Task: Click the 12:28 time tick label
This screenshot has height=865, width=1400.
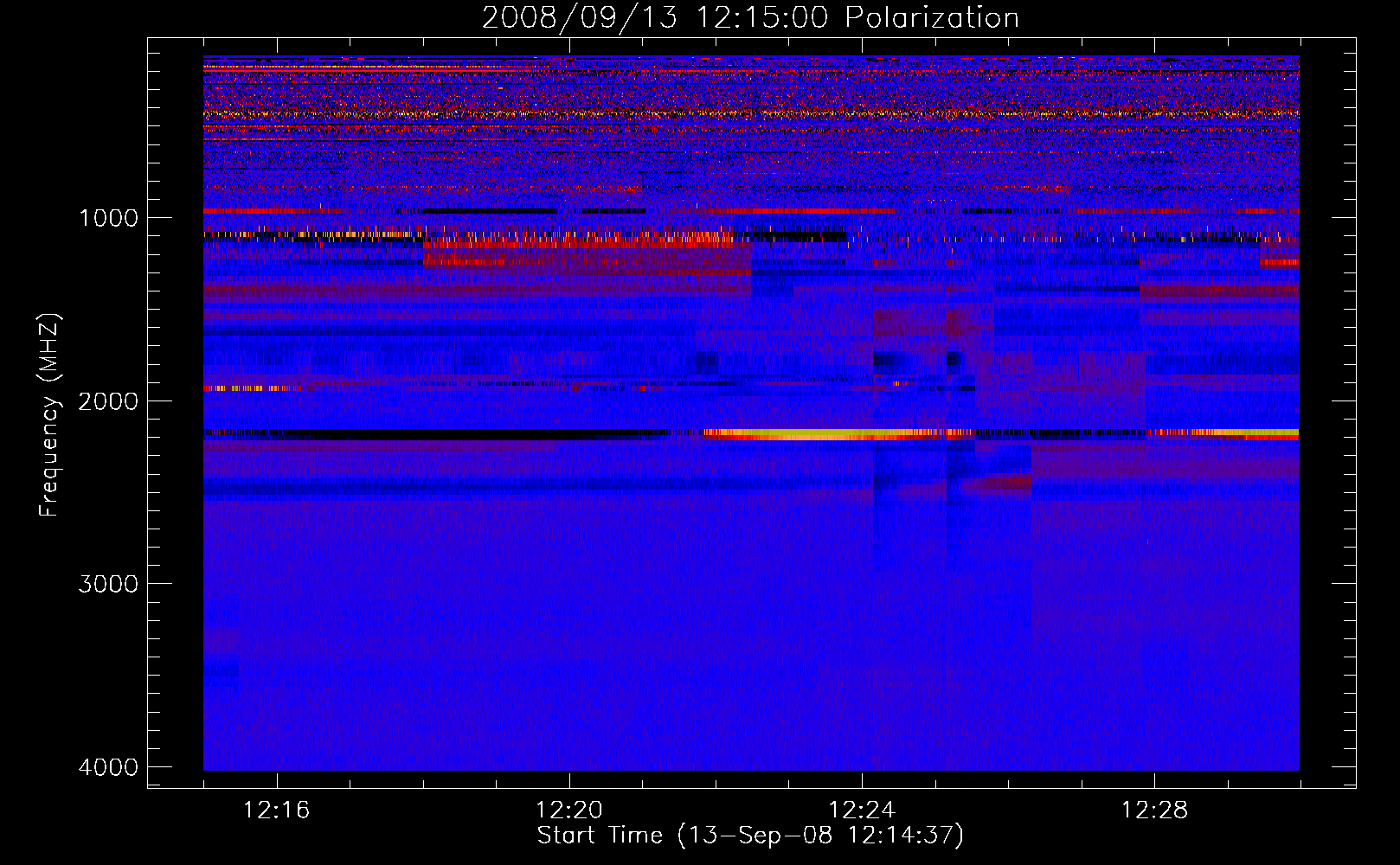Action: 1155,811
